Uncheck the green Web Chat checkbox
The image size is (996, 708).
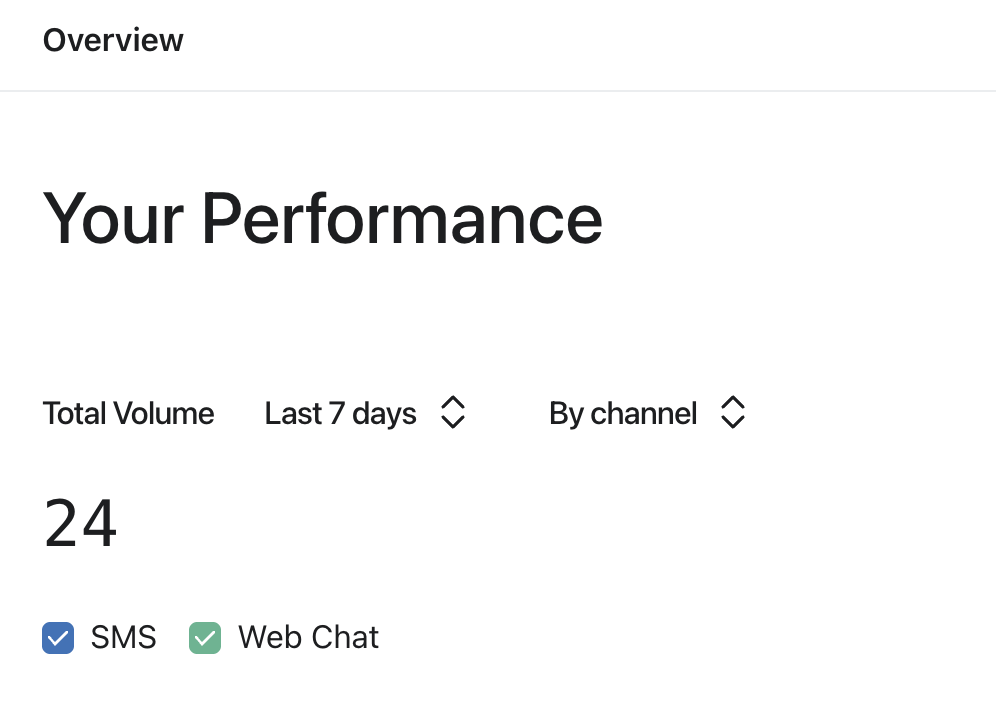205,638
